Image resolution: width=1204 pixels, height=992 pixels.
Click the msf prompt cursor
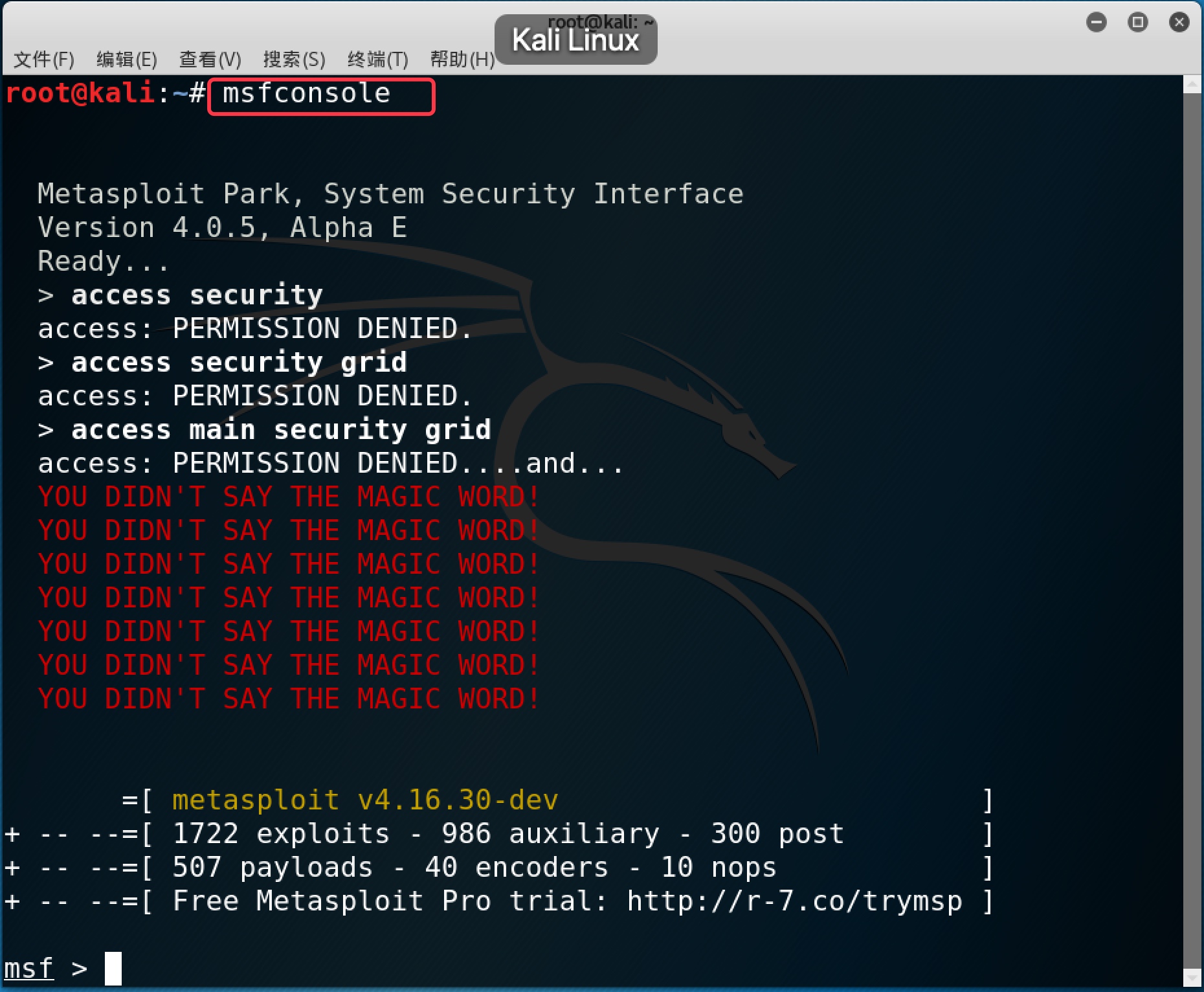point(113,969)
